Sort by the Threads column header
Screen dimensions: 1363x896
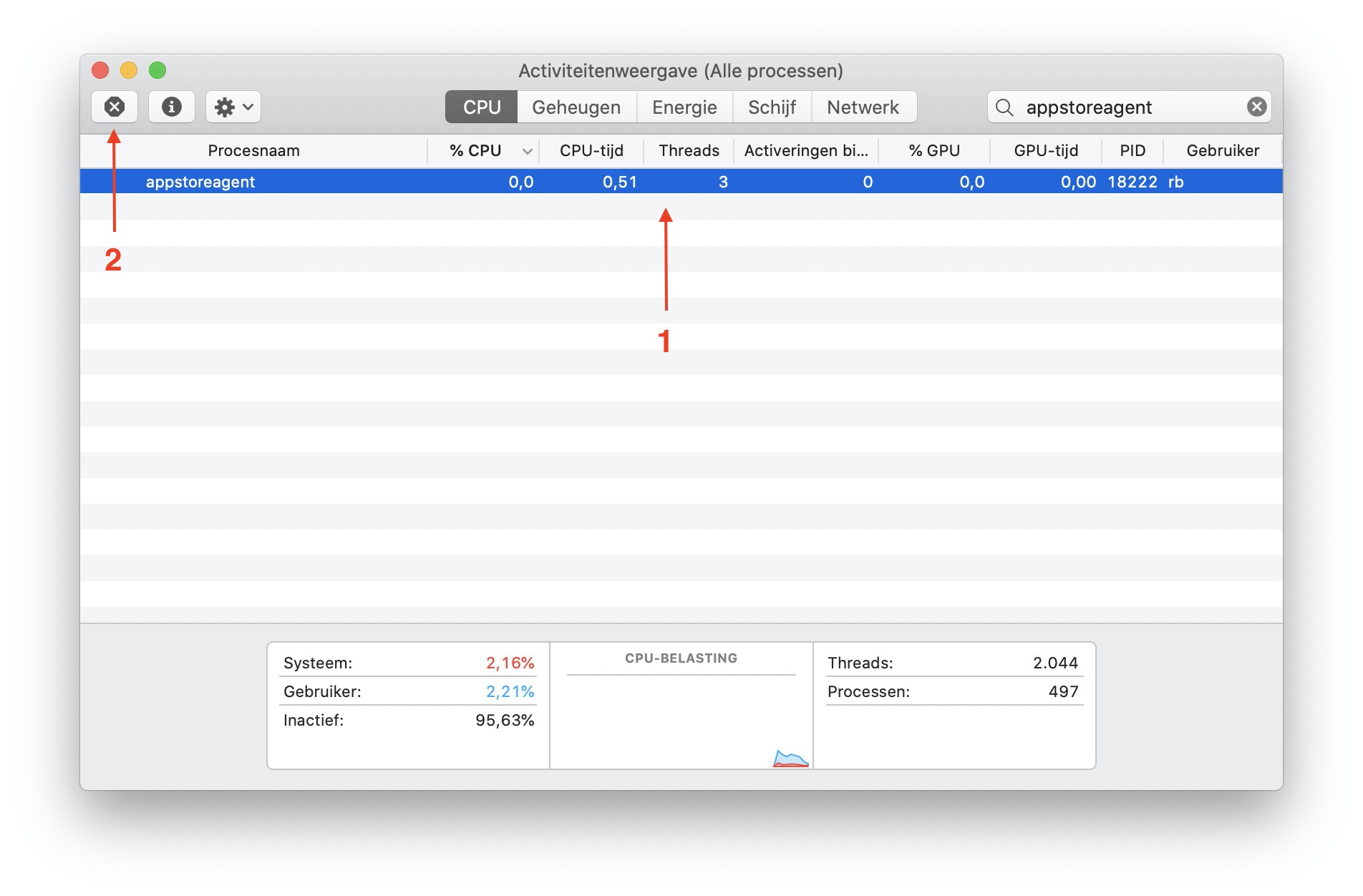pos(689,151)
